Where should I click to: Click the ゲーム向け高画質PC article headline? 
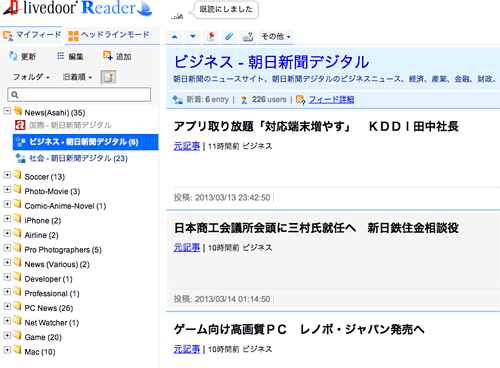(299, 330)
